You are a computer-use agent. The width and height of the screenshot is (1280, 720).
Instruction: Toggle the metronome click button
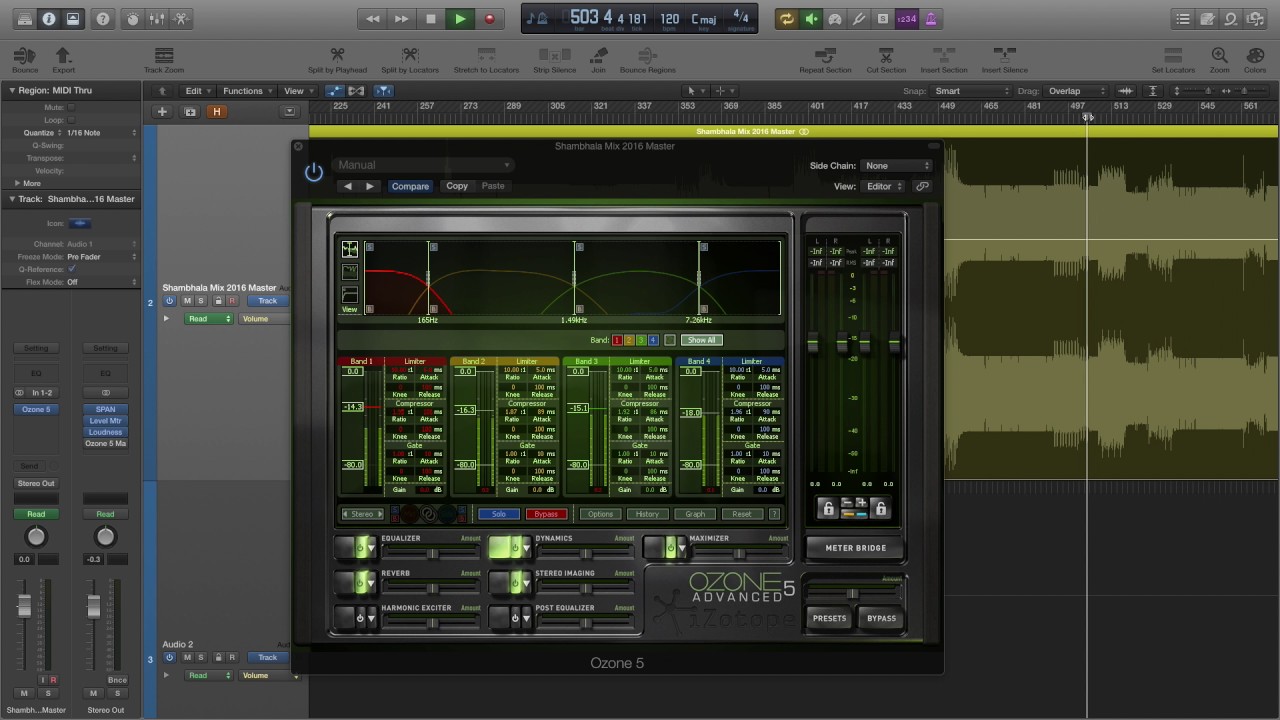pyautogui.click(x=931, y=19)
